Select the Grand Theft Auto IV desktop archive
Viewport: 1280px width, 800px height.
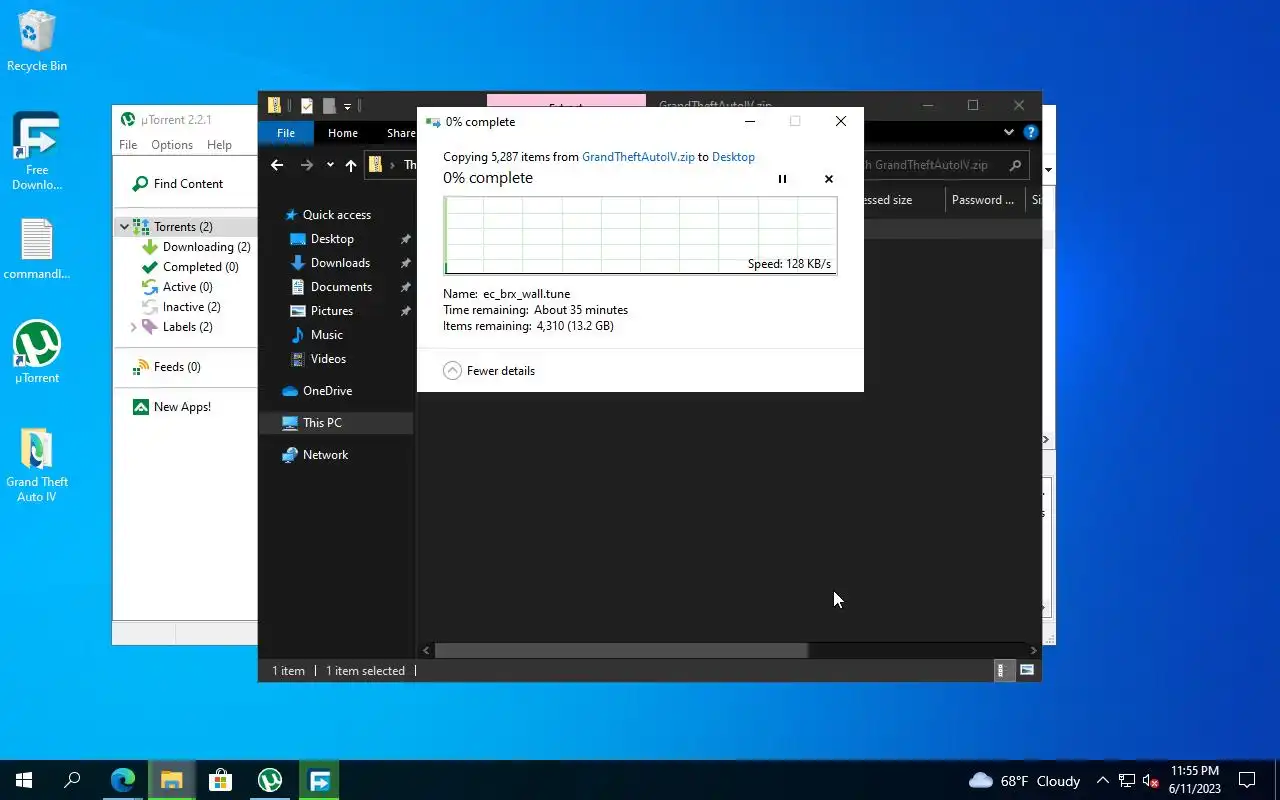coord(37,465)
